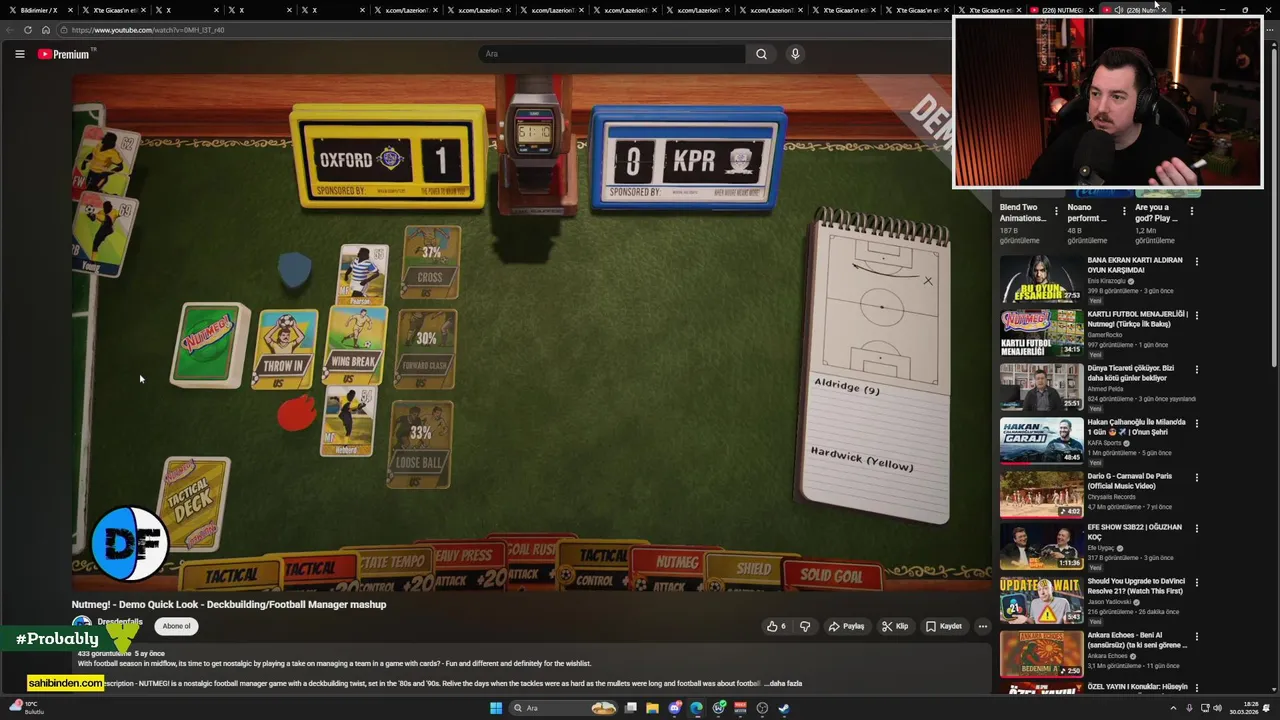Open options menu for DaVinci Resolve 21 video
Image resolution: width=1280 pixels, height=720 pixels.
tap(1196, 583)
